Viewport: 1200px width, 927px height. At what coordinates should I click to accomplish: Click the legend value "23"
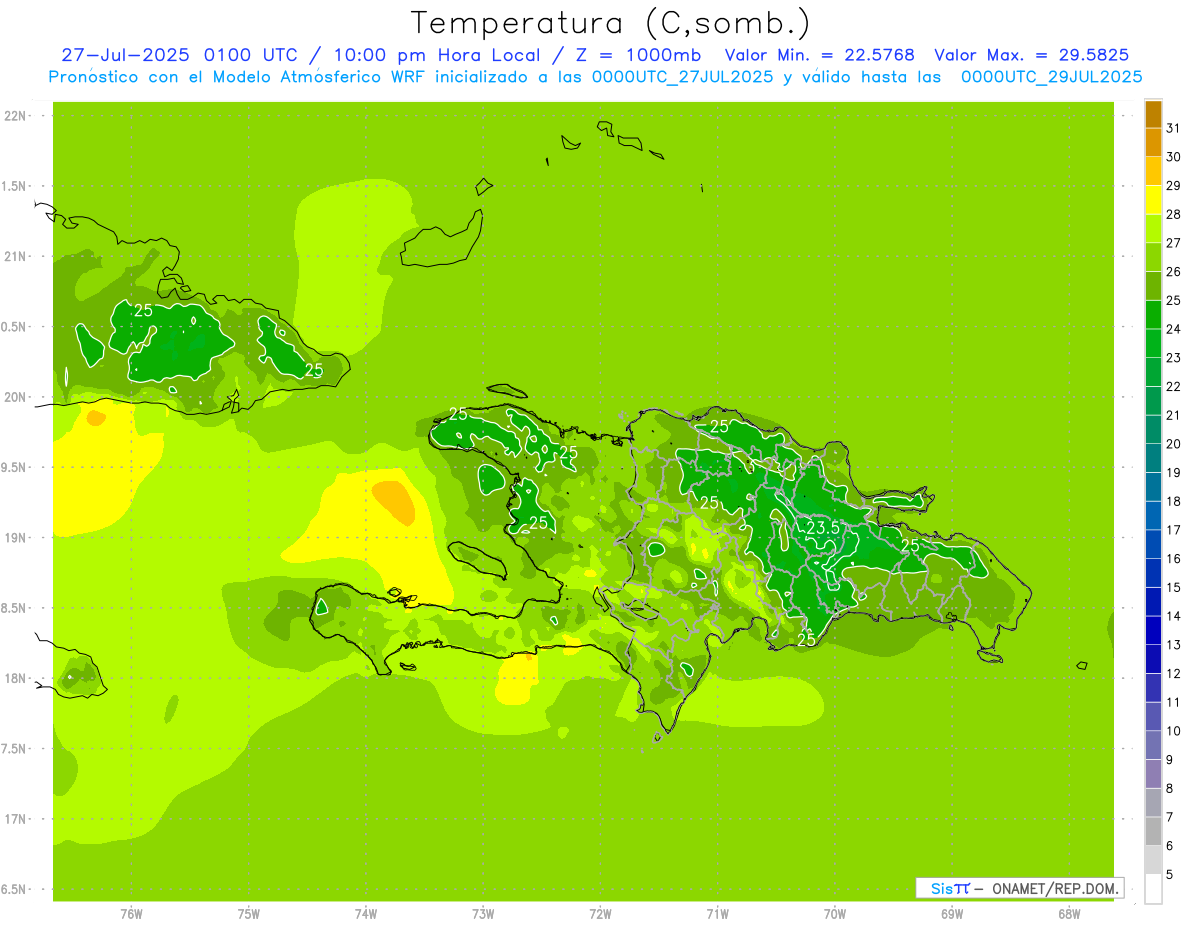point(1174,358)
